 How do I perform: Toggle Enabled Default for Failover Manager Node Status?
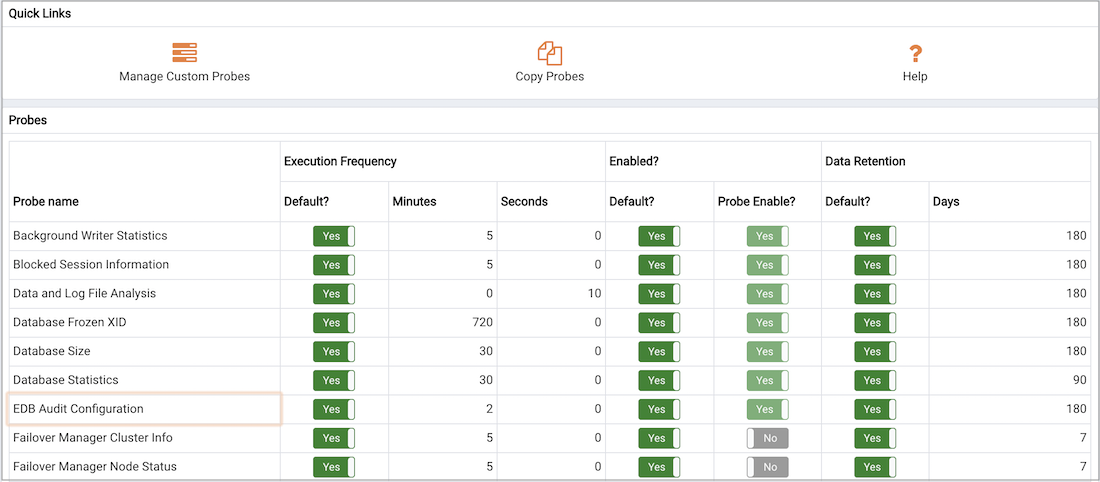pos(659,467)
